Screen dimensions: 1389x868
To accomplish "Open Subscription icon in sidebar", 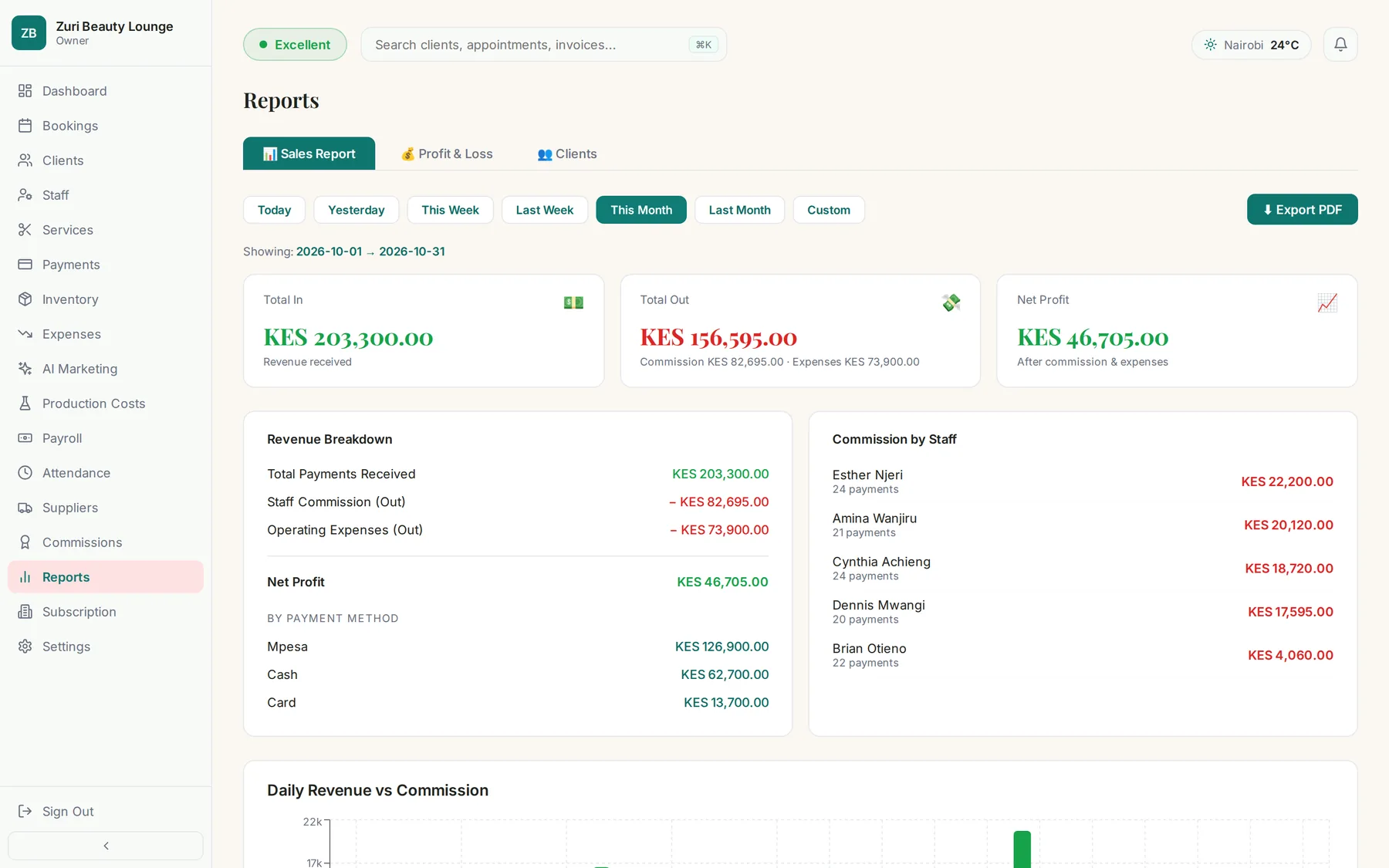I will 25,612.
